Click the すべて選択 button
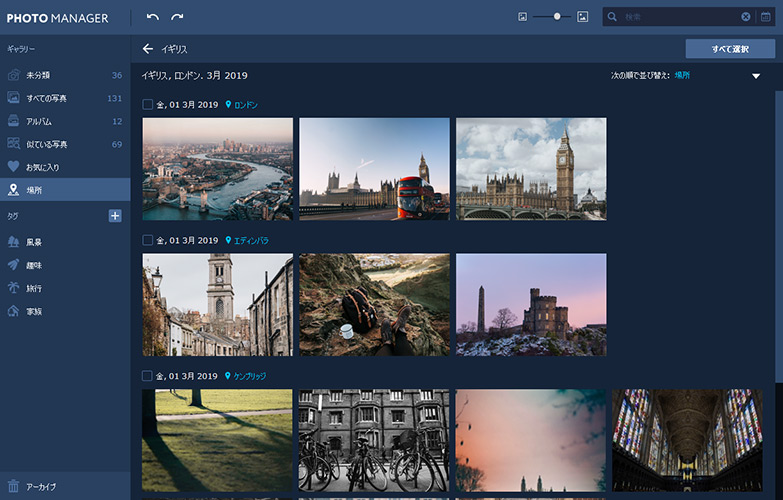The height and width of the screenshot is (500, 783). (x=730, y=49)
